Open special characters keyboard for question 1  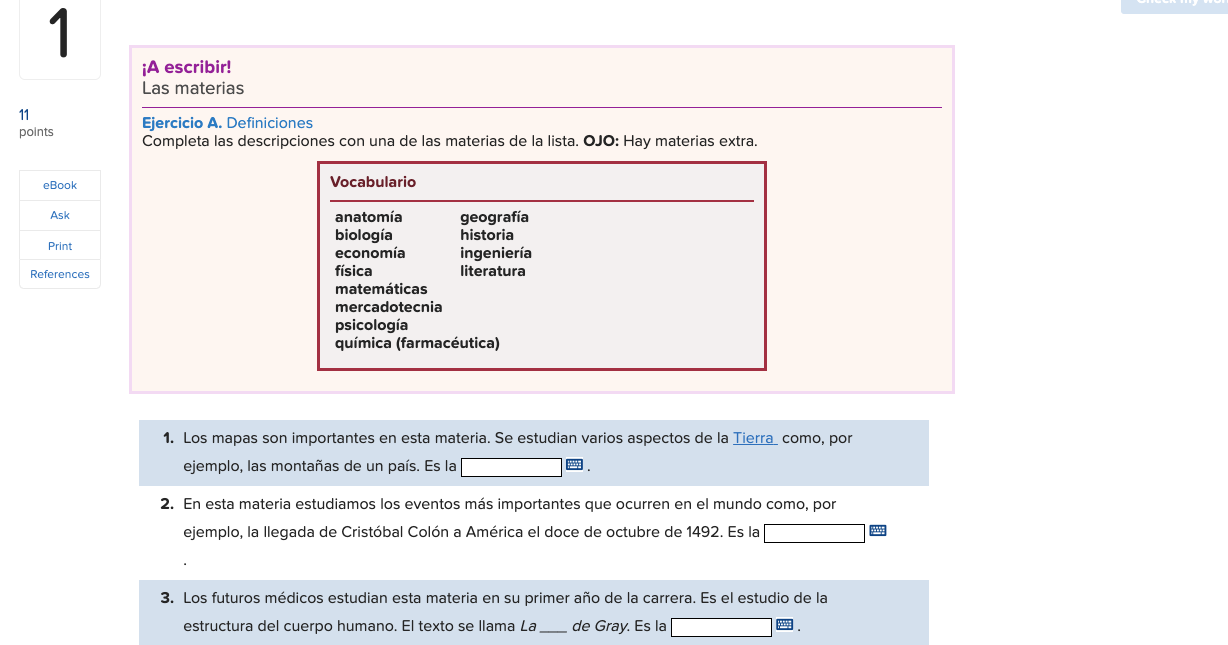pyautogui.click(x=575, y=466)
